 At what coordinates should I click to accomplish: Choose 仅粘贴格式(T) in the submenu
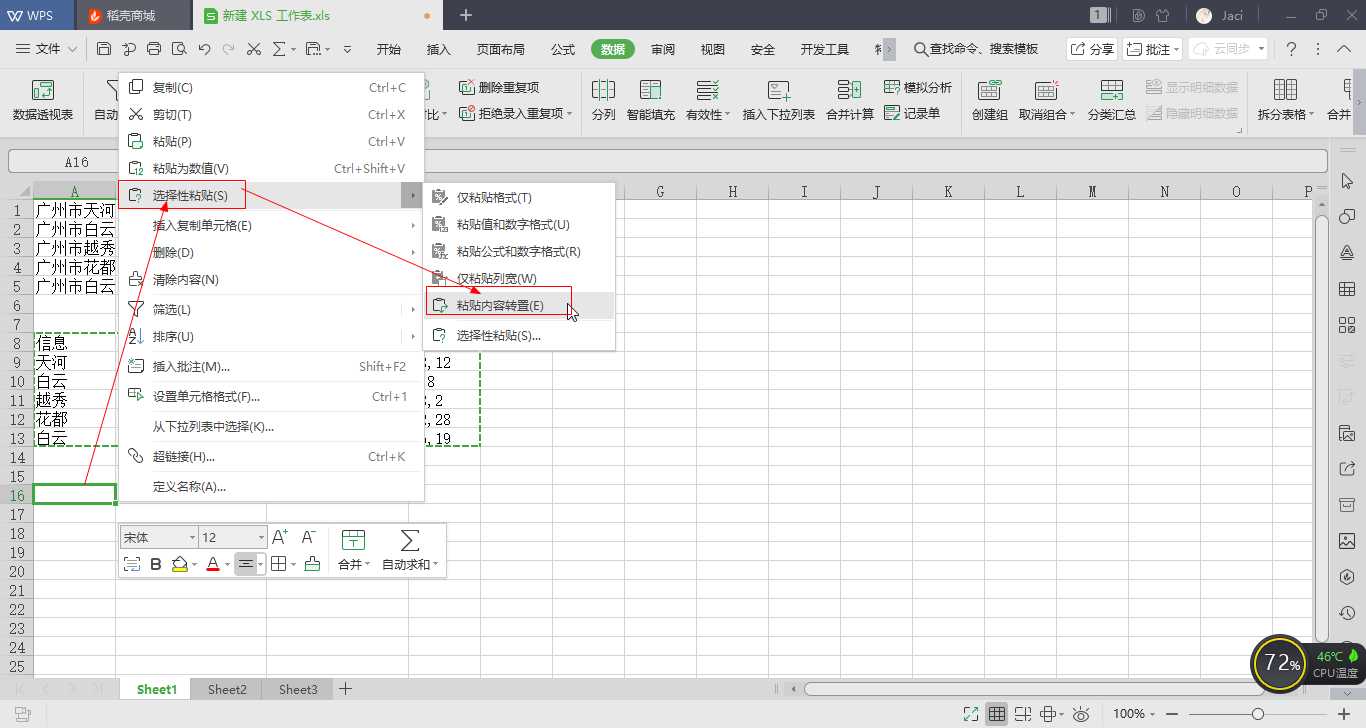click(519, 198)
